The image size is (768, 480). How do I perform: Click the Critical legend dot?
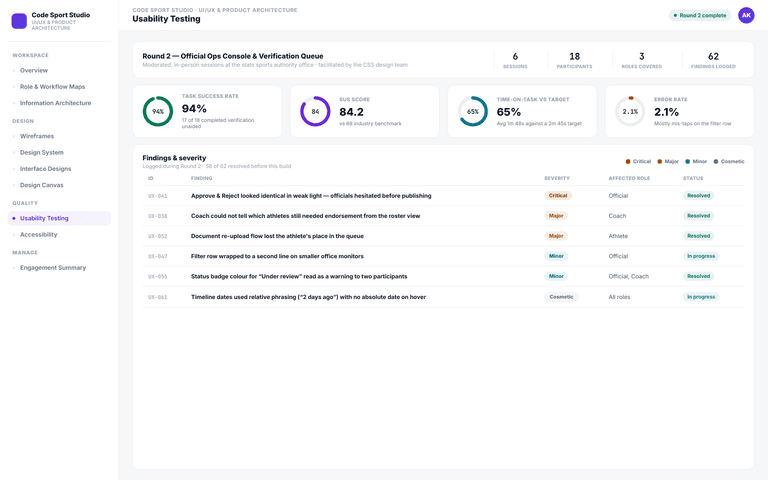[628, 162]
